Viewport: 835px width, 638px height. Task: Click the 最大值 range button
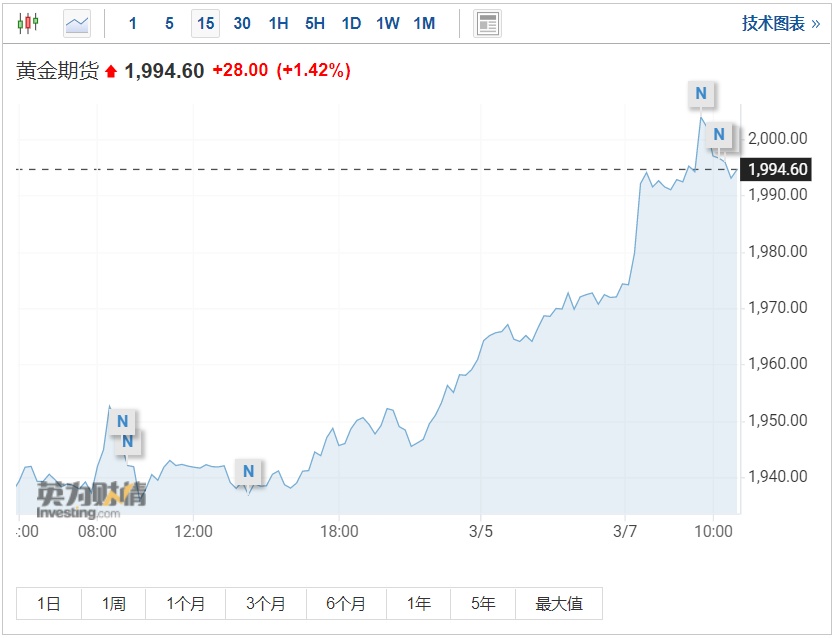(559, 603)
